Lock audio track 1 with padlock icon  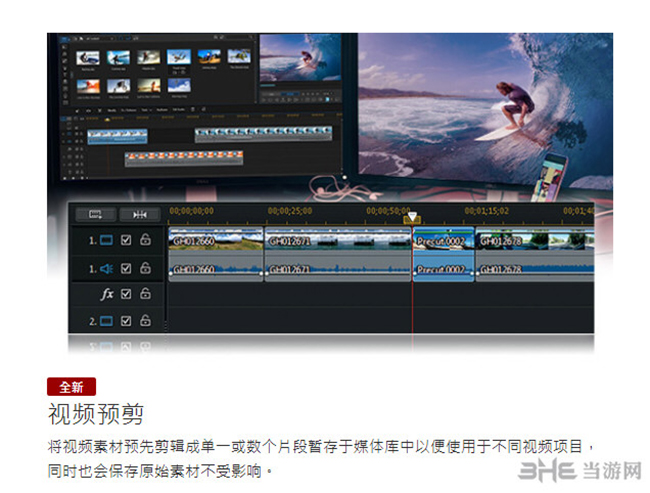[x=145, y=268]
